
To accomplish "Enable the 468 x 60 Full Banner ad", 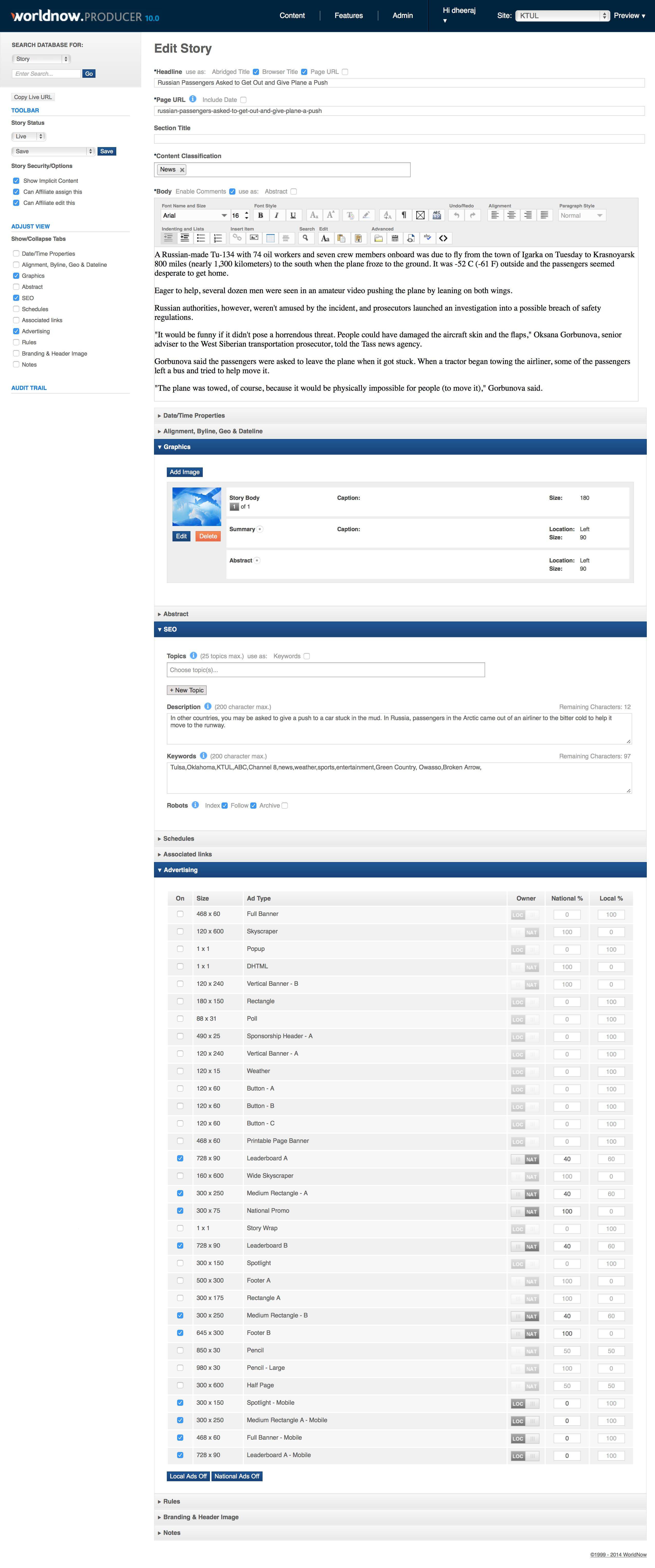I will point(180,914).
